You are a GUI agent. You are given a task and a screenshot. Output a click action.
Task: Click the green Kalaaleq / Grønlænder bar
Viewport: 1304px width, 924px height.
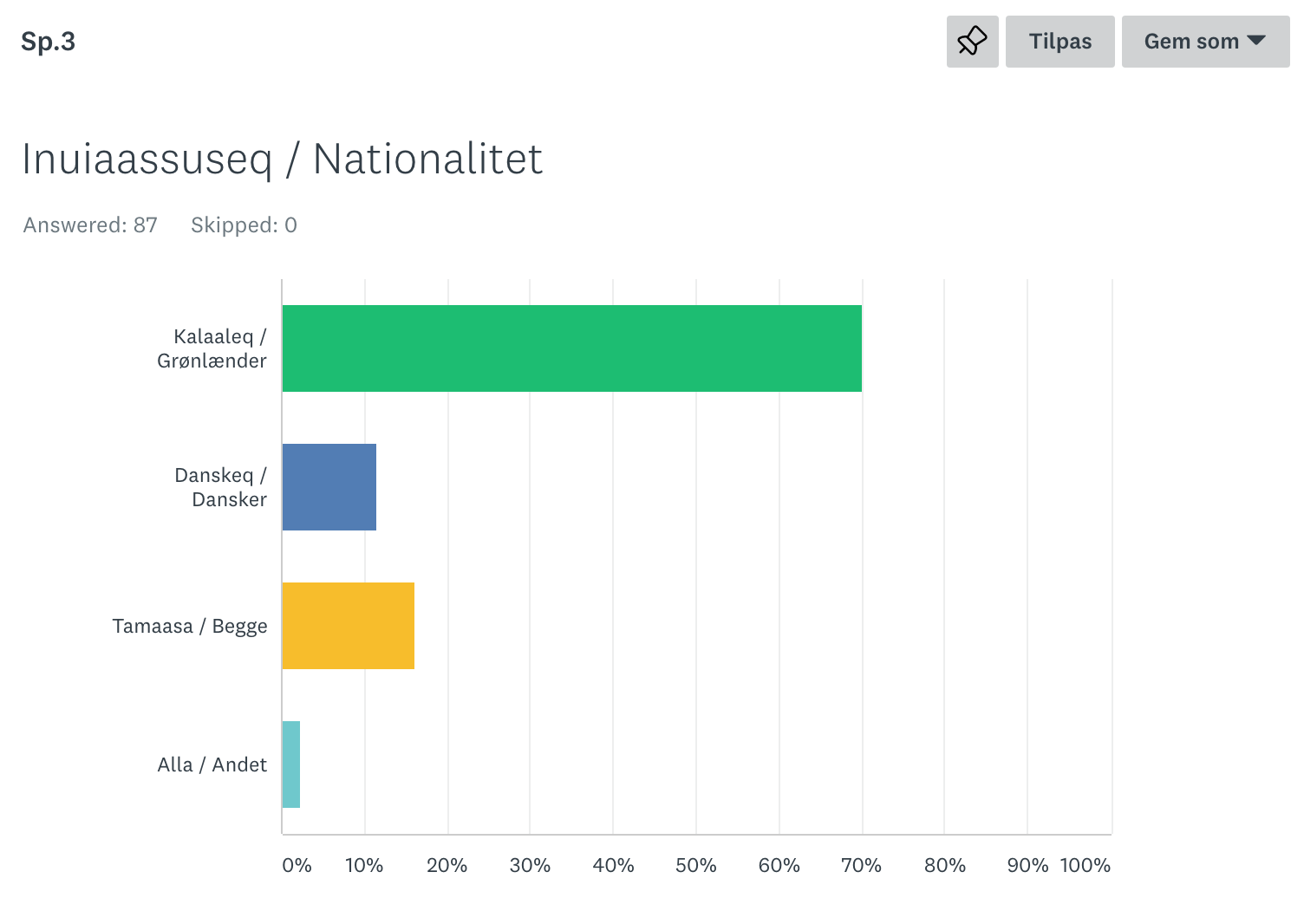[x=571, y=348]
